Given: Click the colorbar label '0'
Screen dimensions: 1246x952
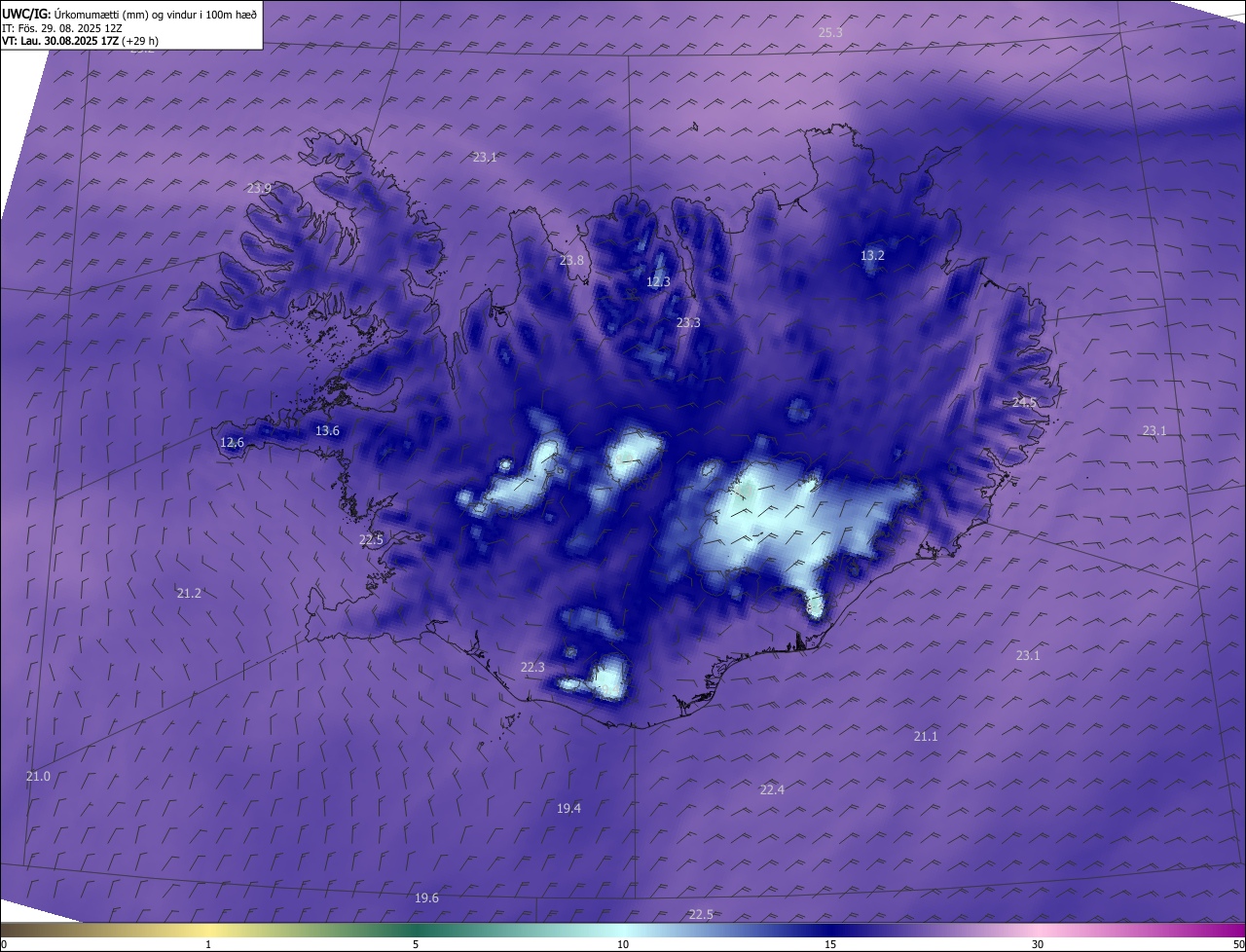Looking at the screenshot, I should pos(4,945).
